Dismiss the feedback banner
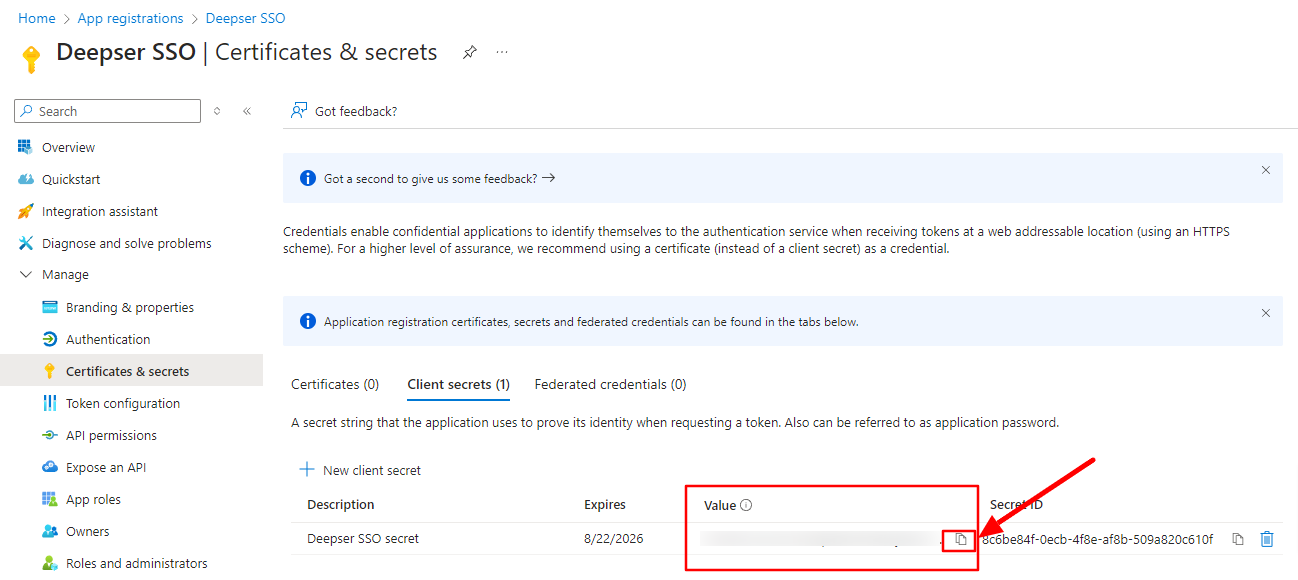The width and height of the screenshot is (1298, 580). [x=1266, y=170]
